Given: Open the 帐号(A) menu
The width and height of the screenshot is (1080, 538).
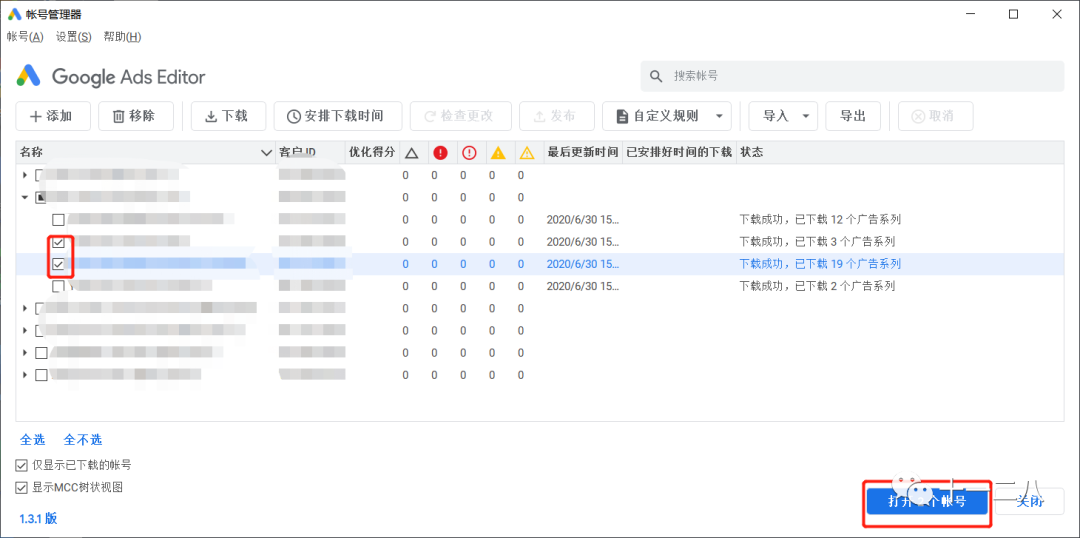Looking at the screenshot, I should pos(25,37).
